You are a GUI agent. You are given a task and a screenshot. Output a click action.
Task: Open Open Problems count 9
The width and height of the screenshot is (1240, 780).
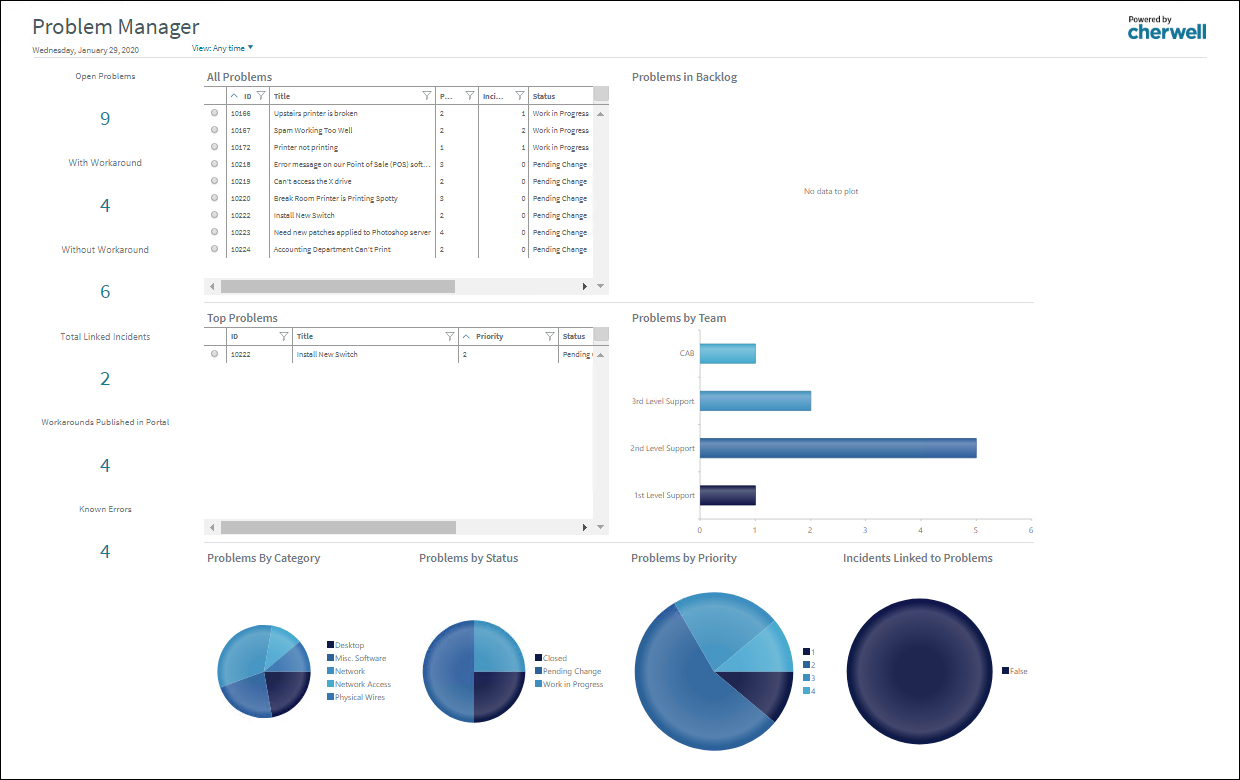105,119
